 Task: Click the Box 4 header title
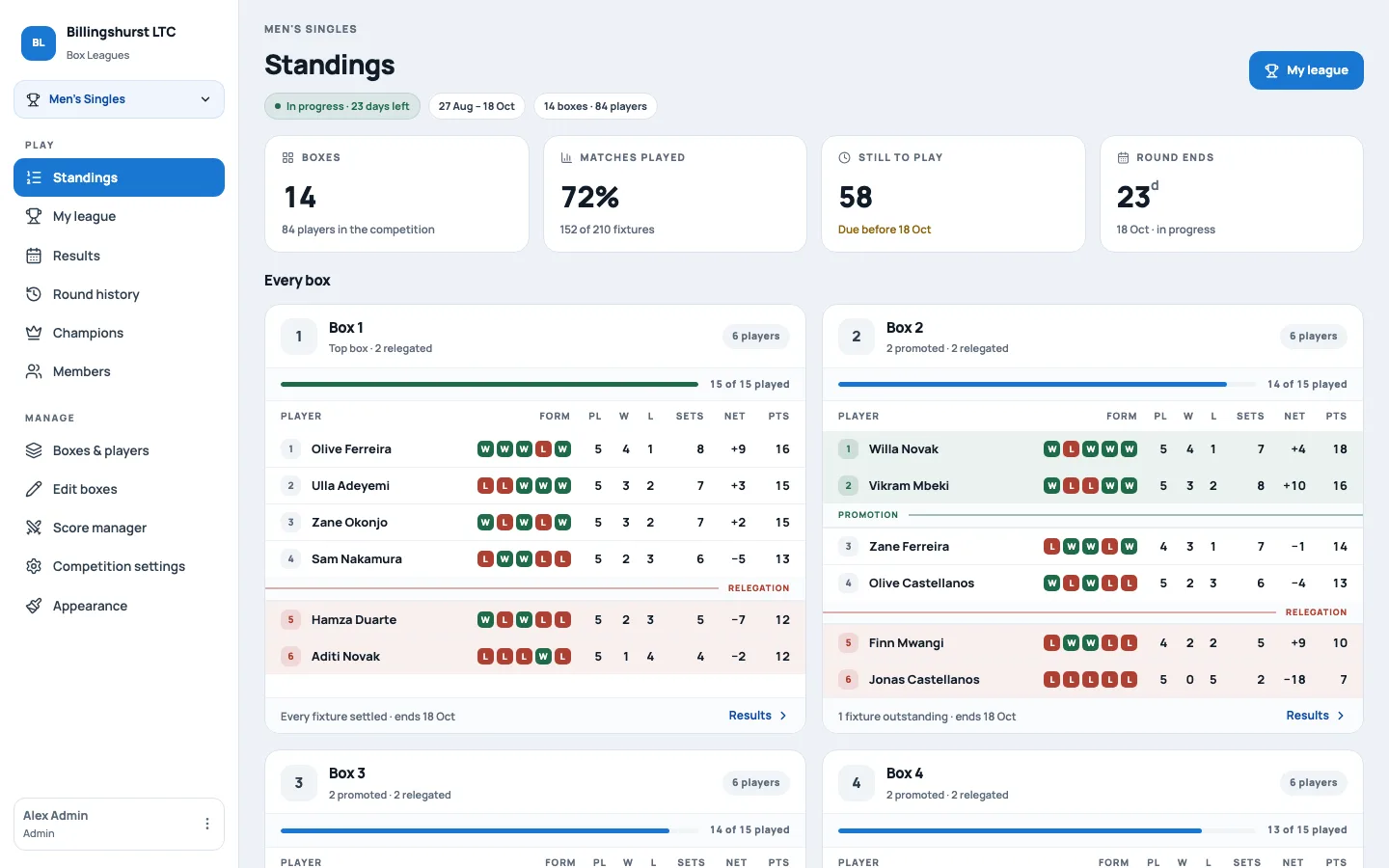tap(905, 773)
